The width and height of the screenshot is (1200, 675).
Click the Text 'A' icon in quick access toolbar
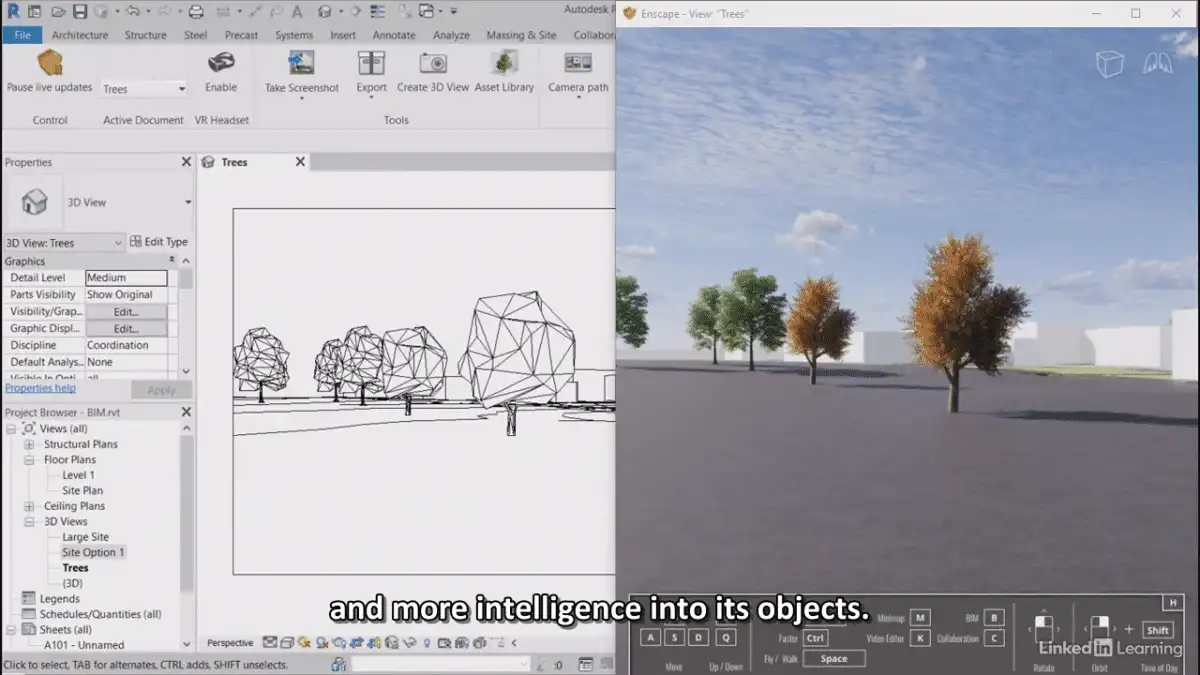point(296,12)
